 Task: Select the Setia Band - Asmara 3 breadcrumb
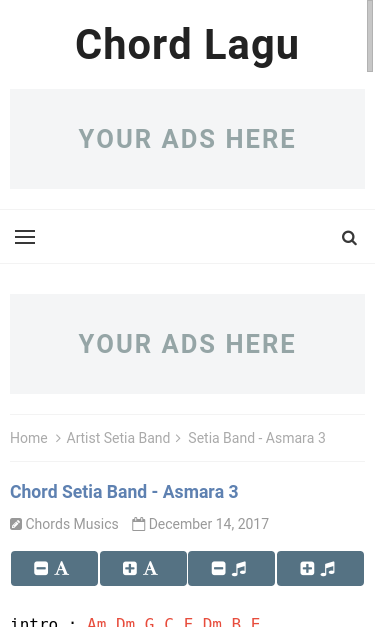[257, 438]
